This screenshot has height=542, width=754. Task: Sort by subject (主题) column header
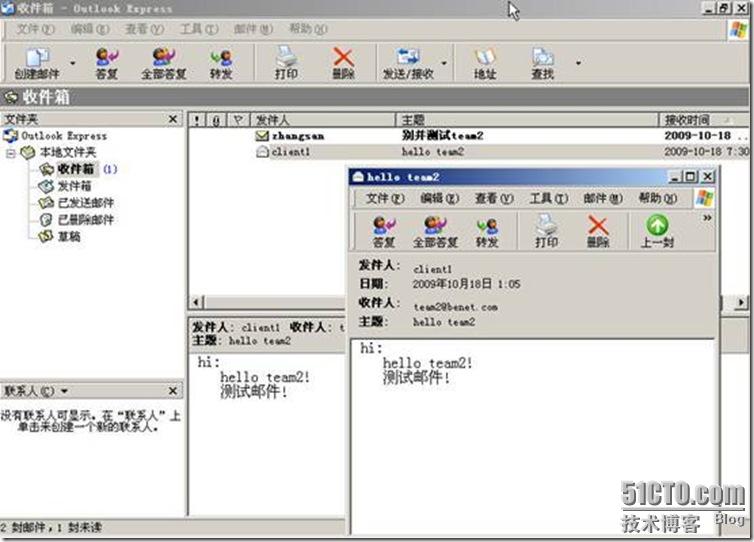point(527,120)
